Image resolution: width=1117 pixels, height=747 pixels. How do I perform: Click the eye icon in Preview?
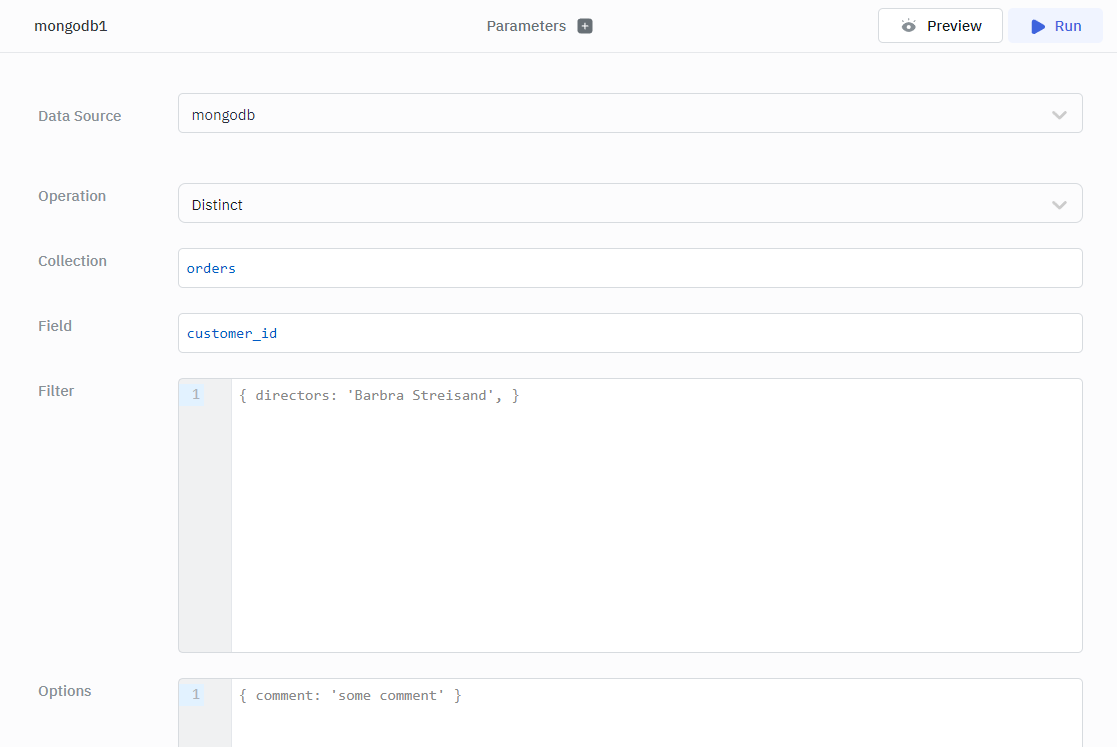click(x=908, y=26)
